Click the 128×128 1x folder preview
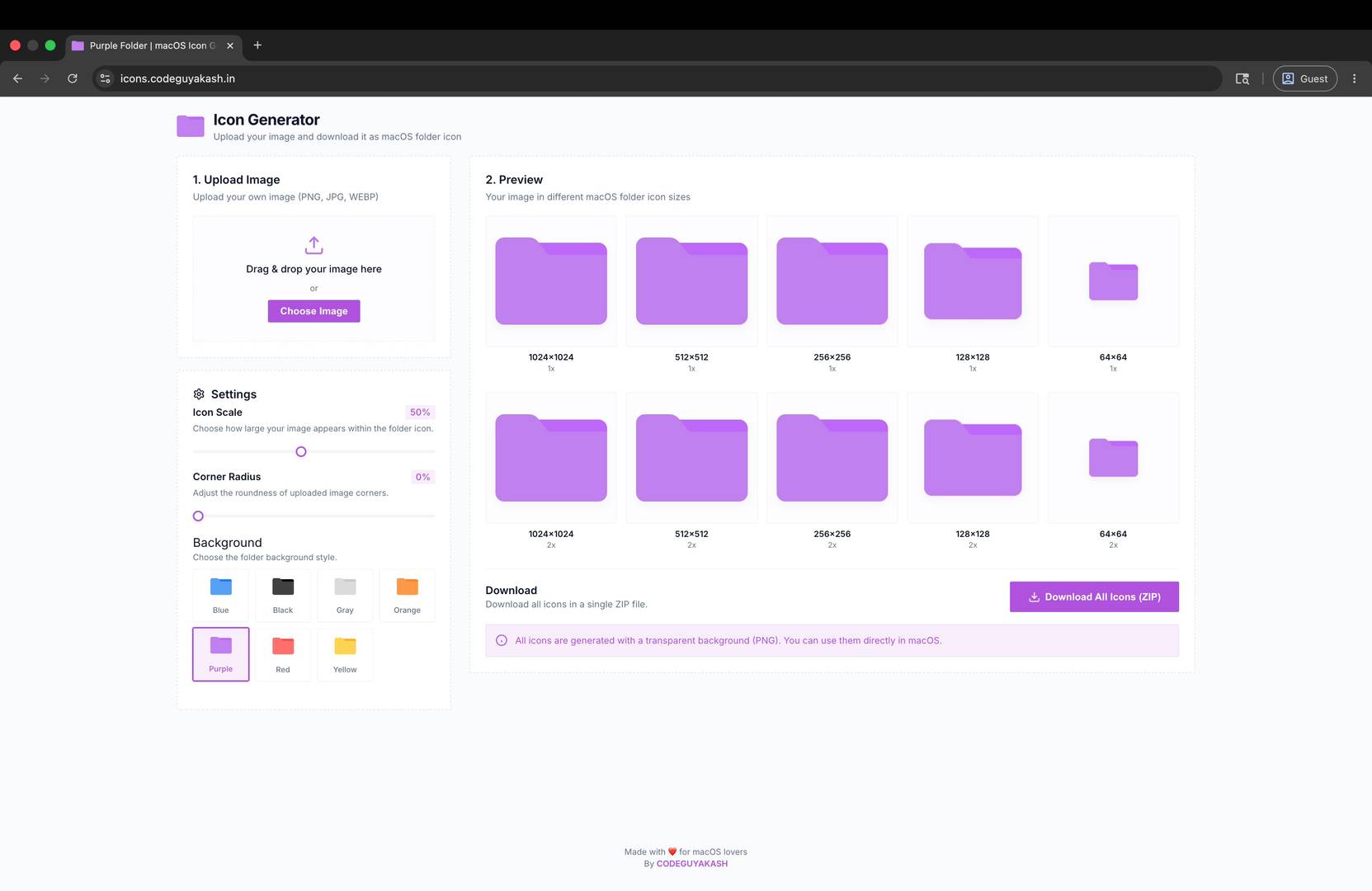The width and height of the screenshot is (1372, 891). [x=973, y=280]
